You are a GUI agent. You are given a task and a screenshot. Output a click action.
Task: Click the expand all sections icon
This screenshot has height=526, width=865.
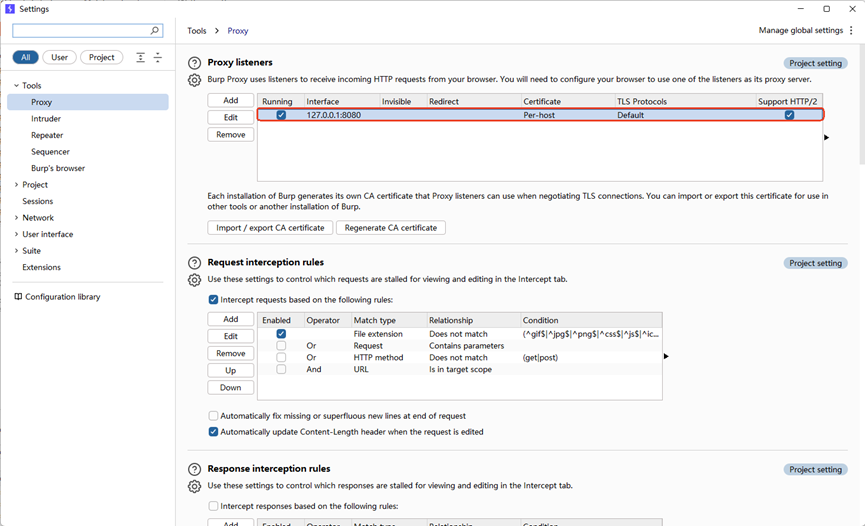click(141, 57)
